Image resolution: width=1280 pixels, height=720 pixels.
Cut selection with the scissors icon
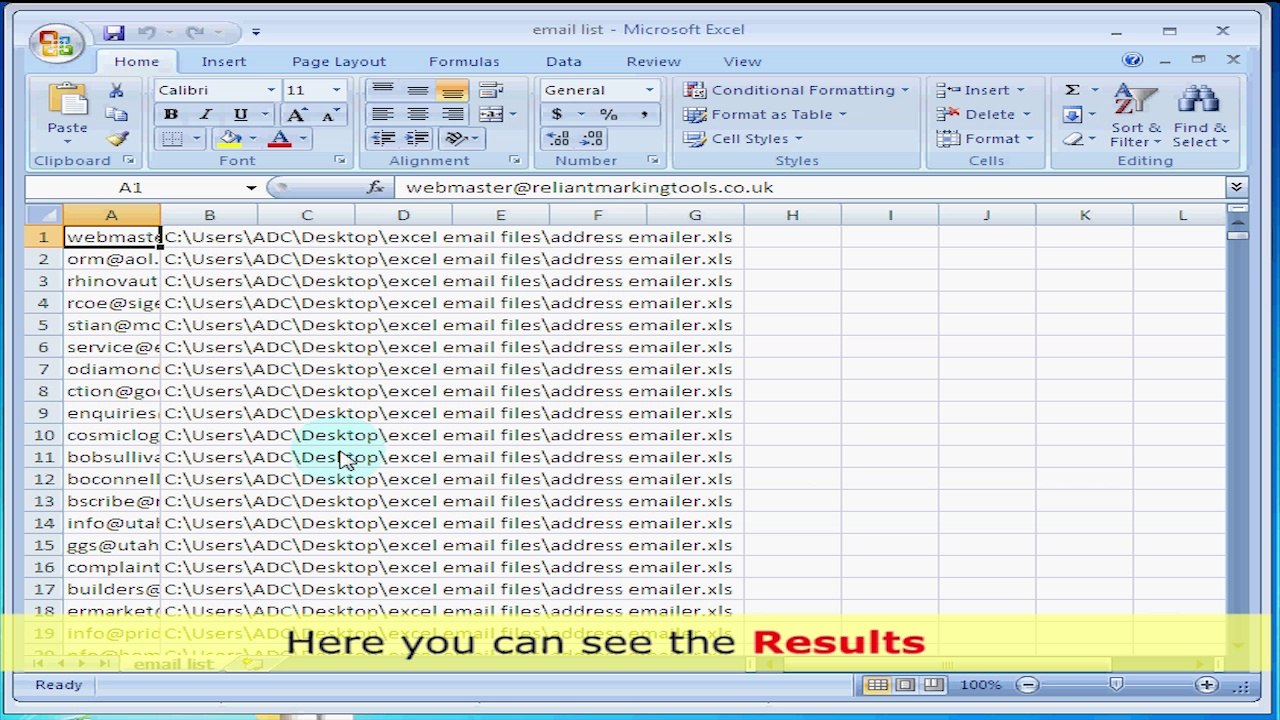116,91
